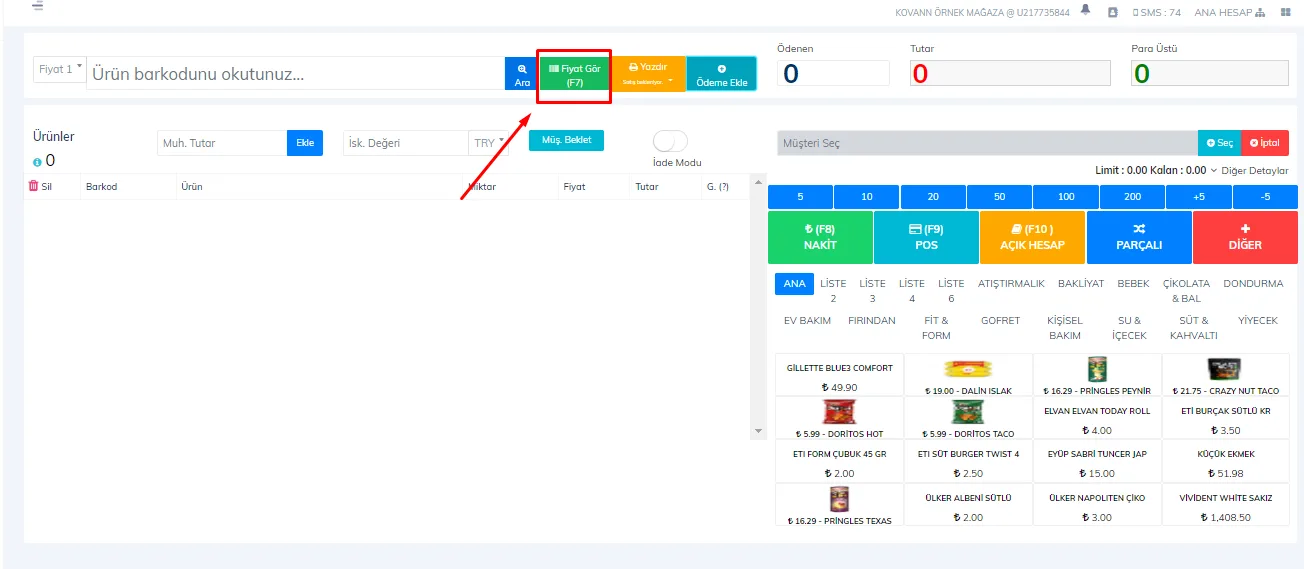Open the grid apps icon
Image resolution: width=1304 pixels, height=569 pixels.
pos(1284,12)
